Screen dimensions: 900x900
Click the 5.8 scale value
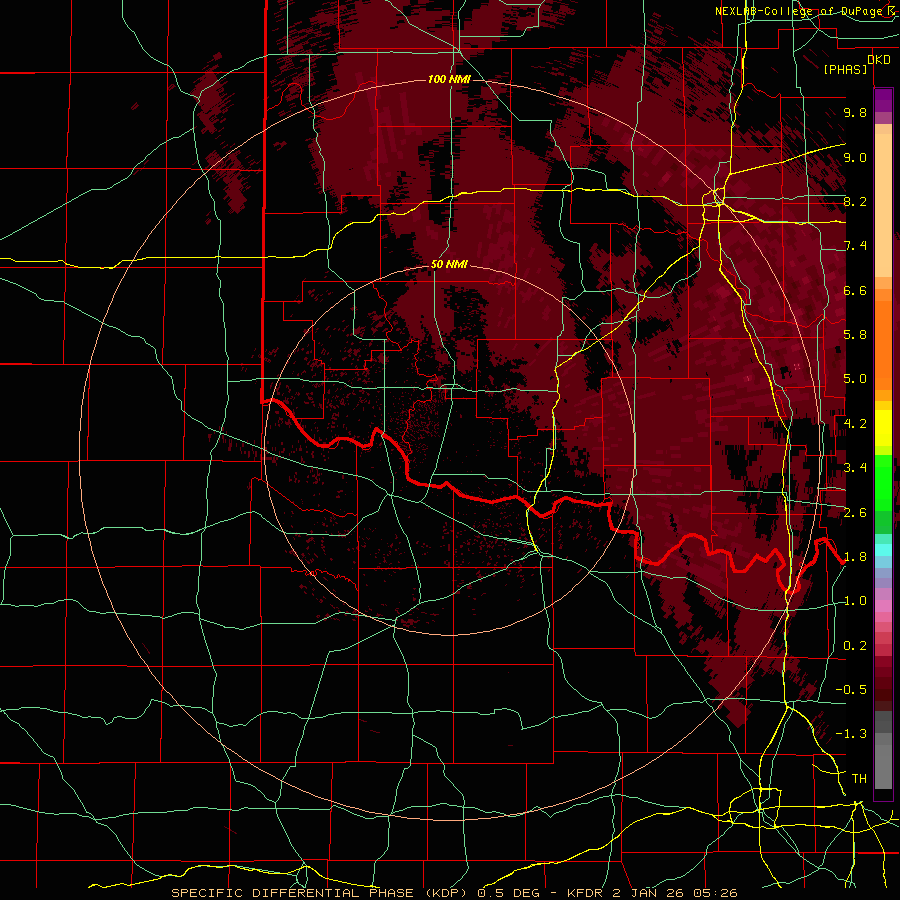pyautogui.click(x=855, y=335)
